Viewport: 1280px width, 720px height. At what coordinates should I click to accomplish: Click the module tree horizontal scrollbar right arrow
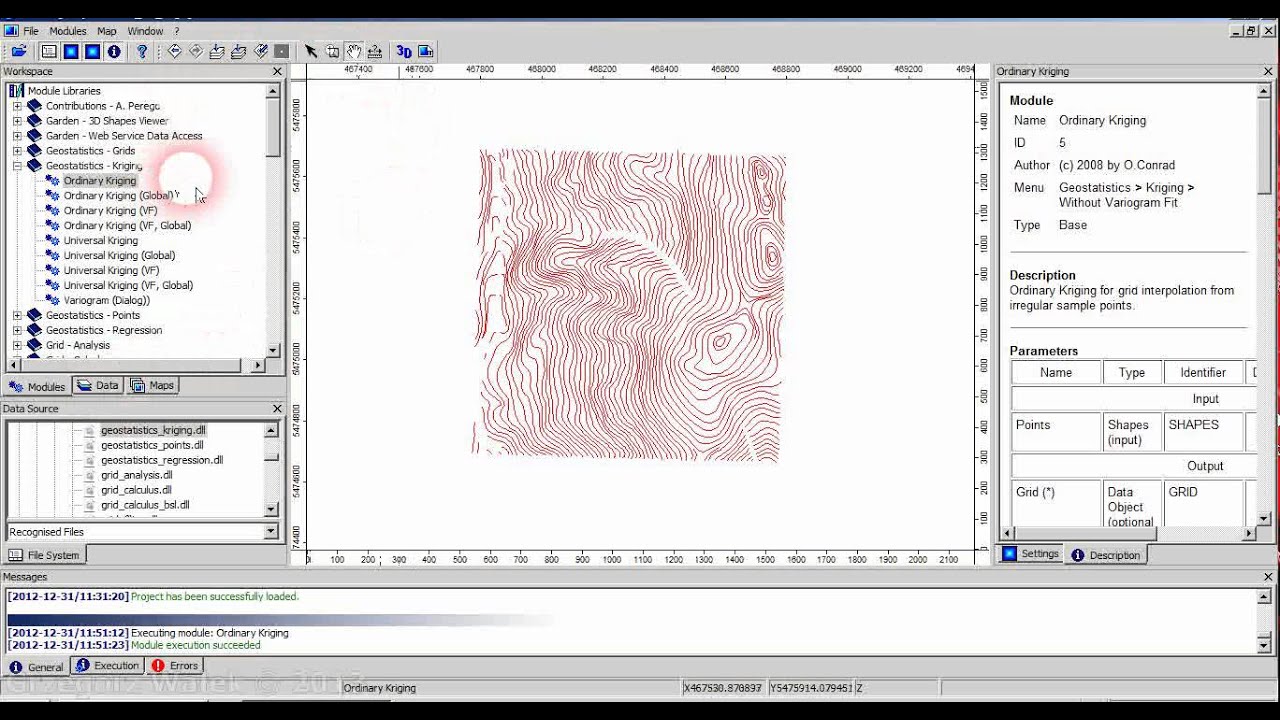pyautogui.click(x=258, y=365)
